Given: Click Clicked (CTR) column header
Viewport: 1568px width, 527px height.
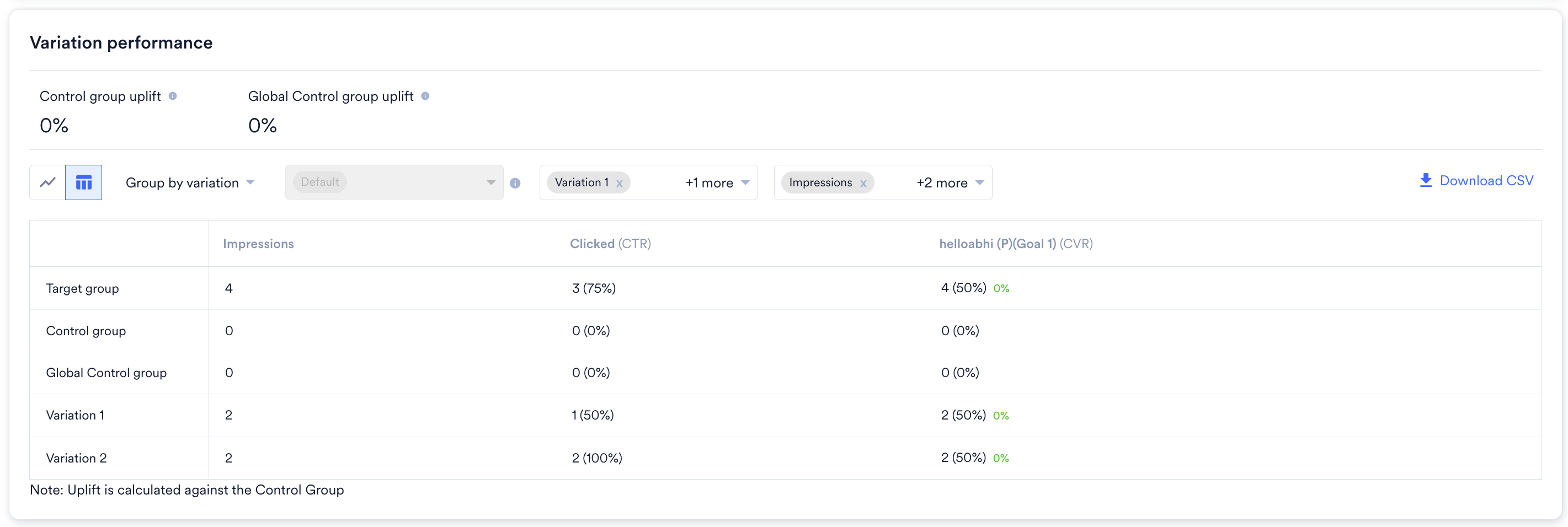Looking at the screenshot, I should (611, 244).
